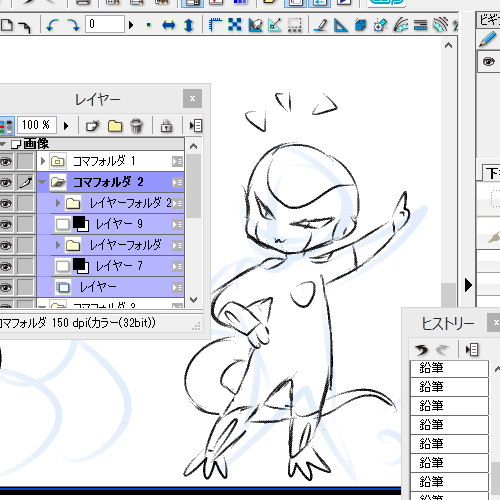500x500 pixels.
Task: Create a new layer in Layer panel
Action: [93, 126]
